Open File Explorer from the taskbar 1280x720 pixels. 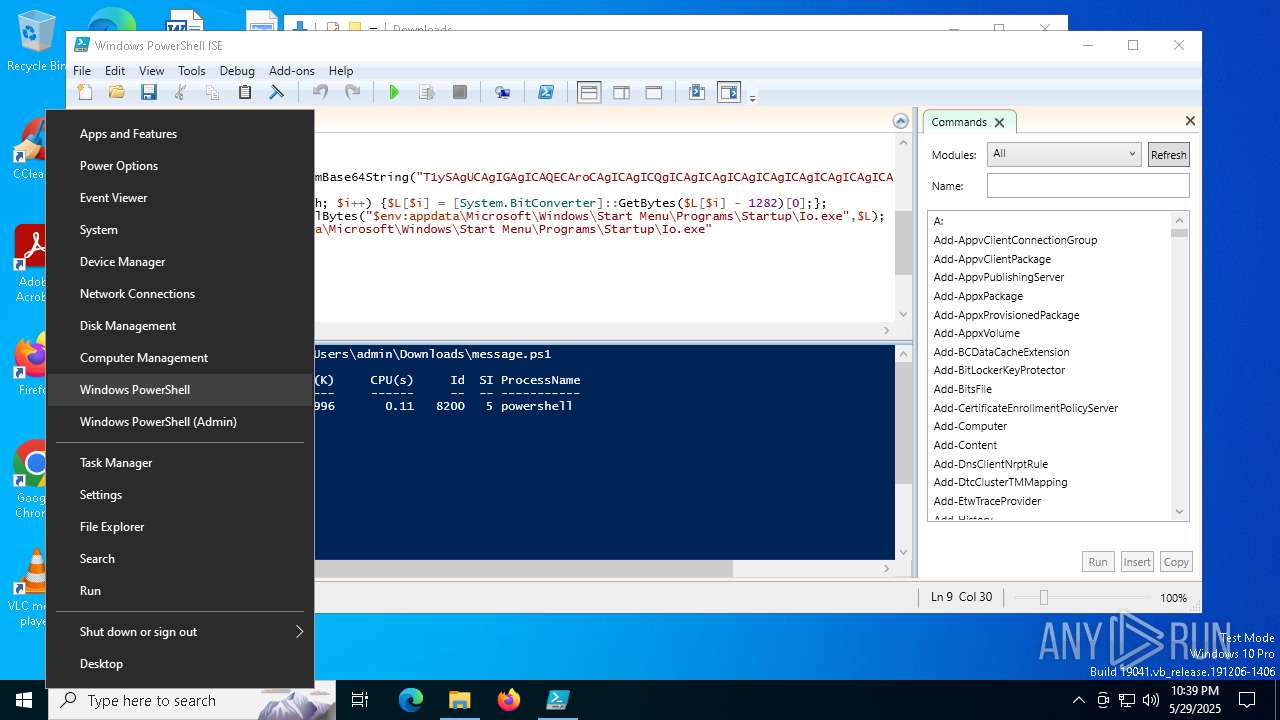click(x=459, y=700)
